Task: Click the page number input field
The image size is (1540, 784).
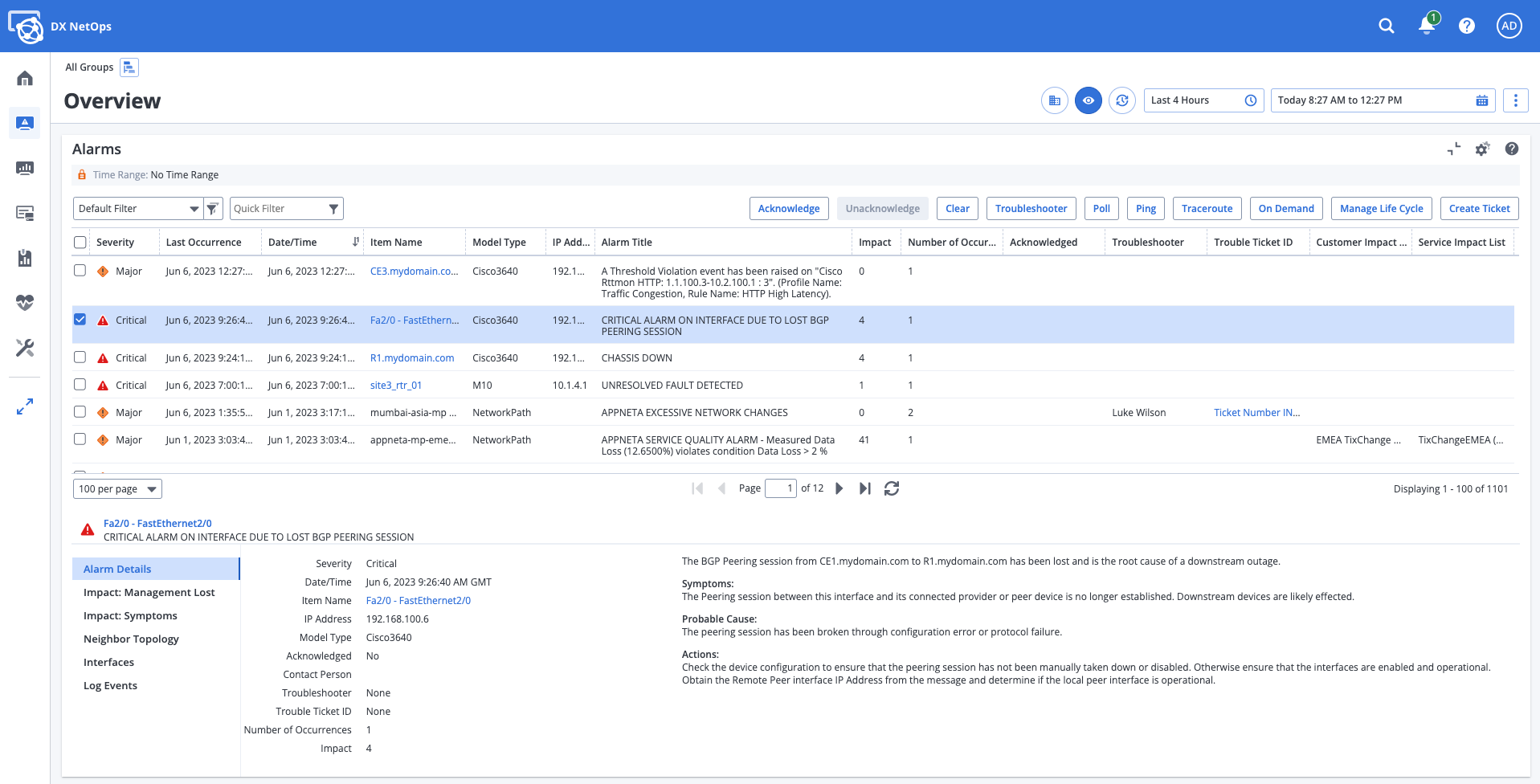Action: [x=780, y=488]
